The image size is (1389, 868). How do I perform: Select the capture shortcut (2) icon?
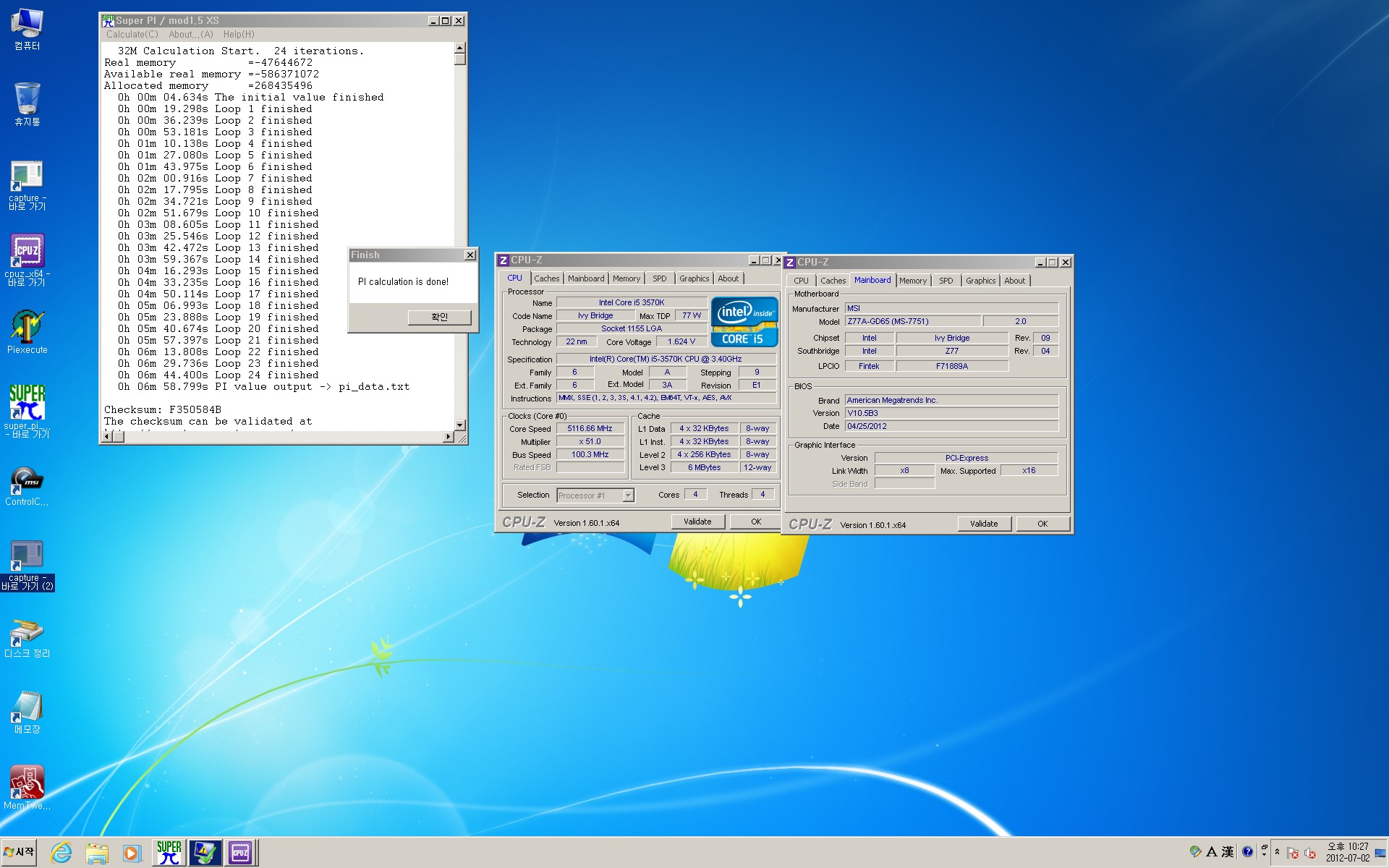(x=27, y=565)
